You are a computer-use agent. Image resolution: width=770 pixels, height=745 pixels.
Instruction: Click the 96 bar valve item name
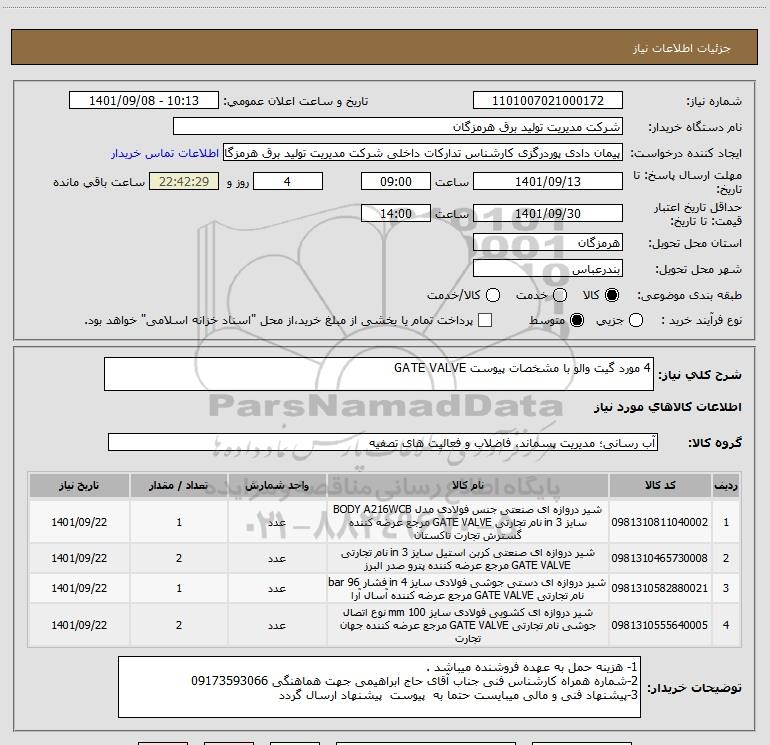pos(468,588)
